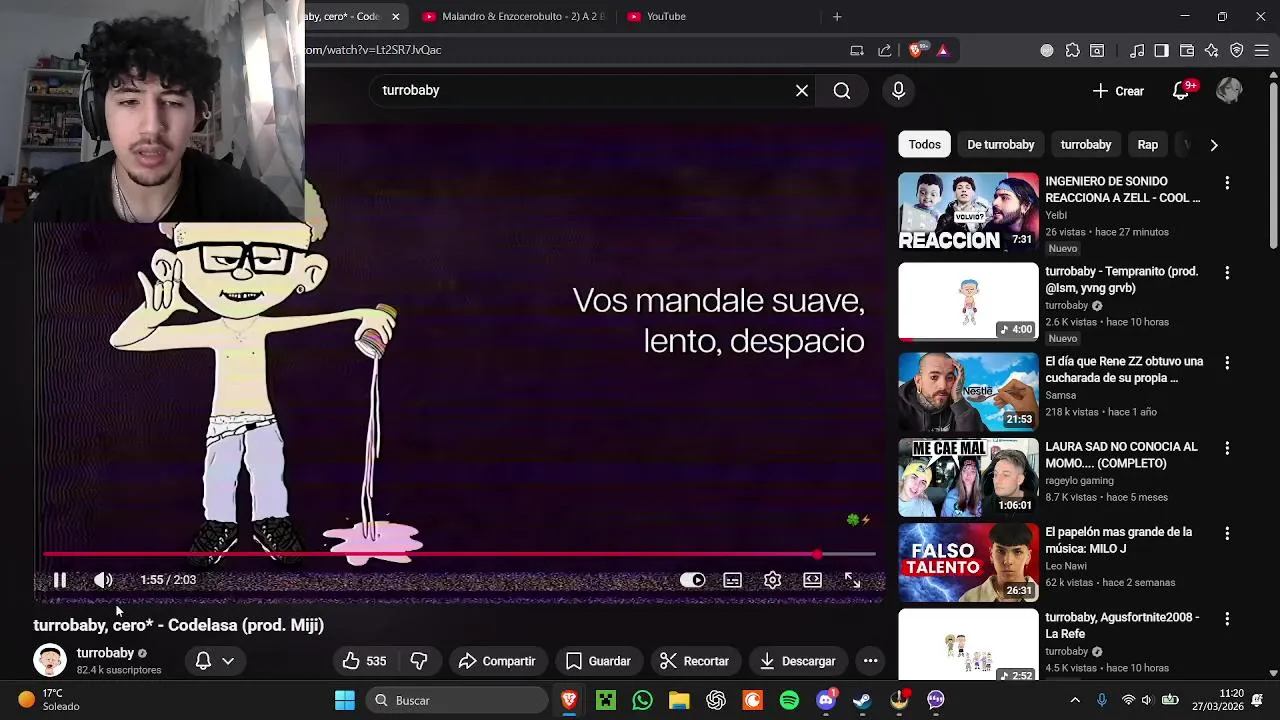The image size is (1280, 720).
Task: Open YouTube notifications bell
Action: (x=1181, y=91)
